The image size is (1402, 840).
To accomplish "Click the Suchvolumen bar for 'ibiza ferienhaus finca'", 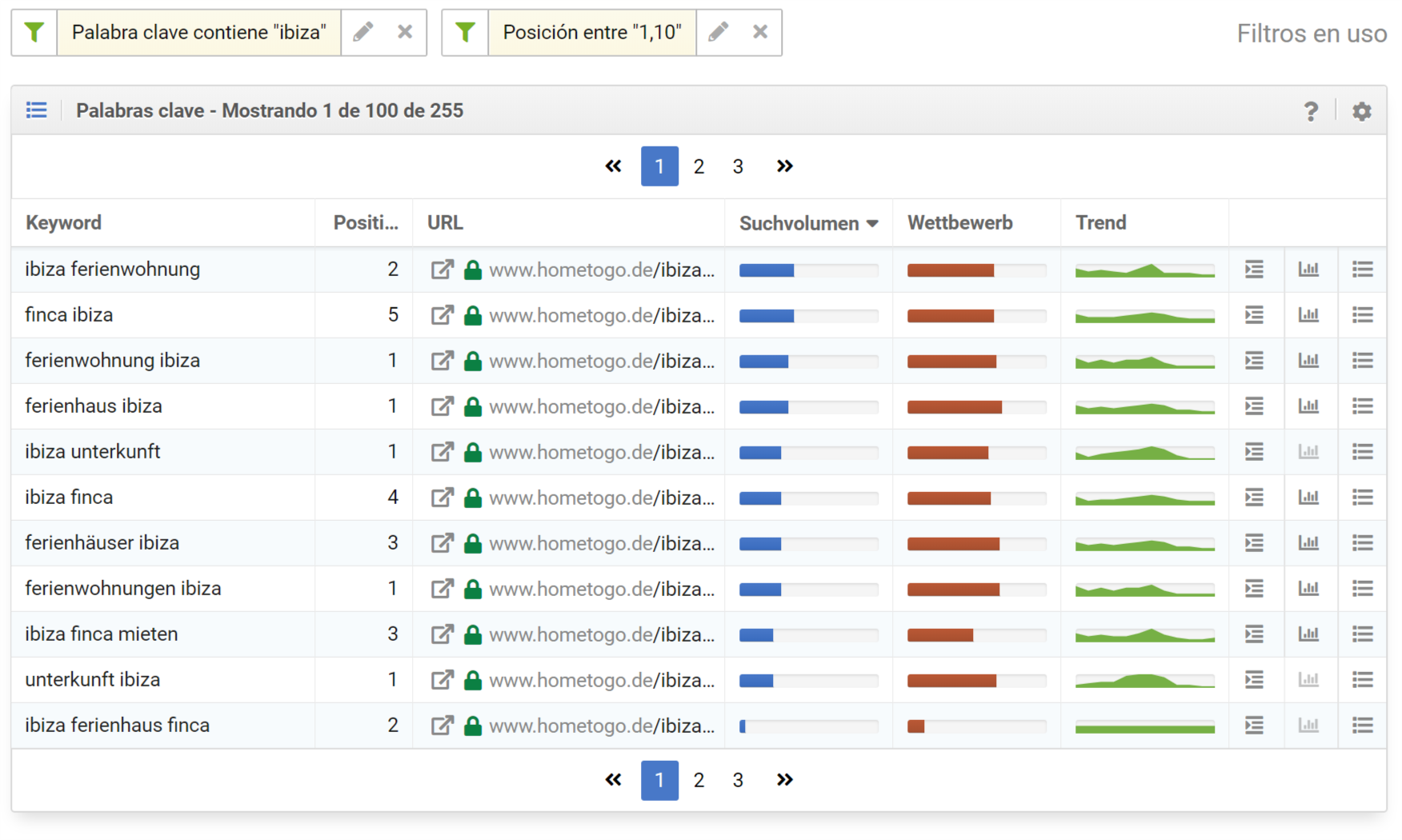I will coord(809,726).
